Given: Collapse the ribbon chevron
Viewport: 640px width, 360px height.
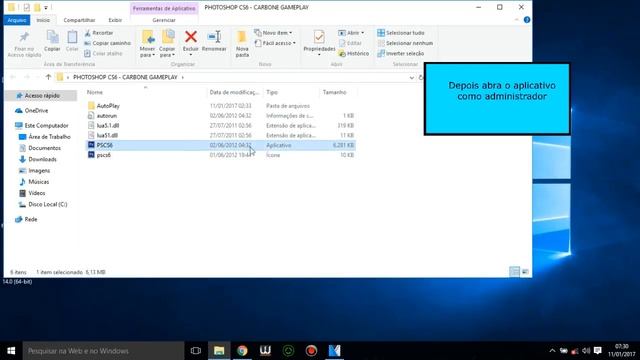Looking at the screenshot, I should 516,20.
